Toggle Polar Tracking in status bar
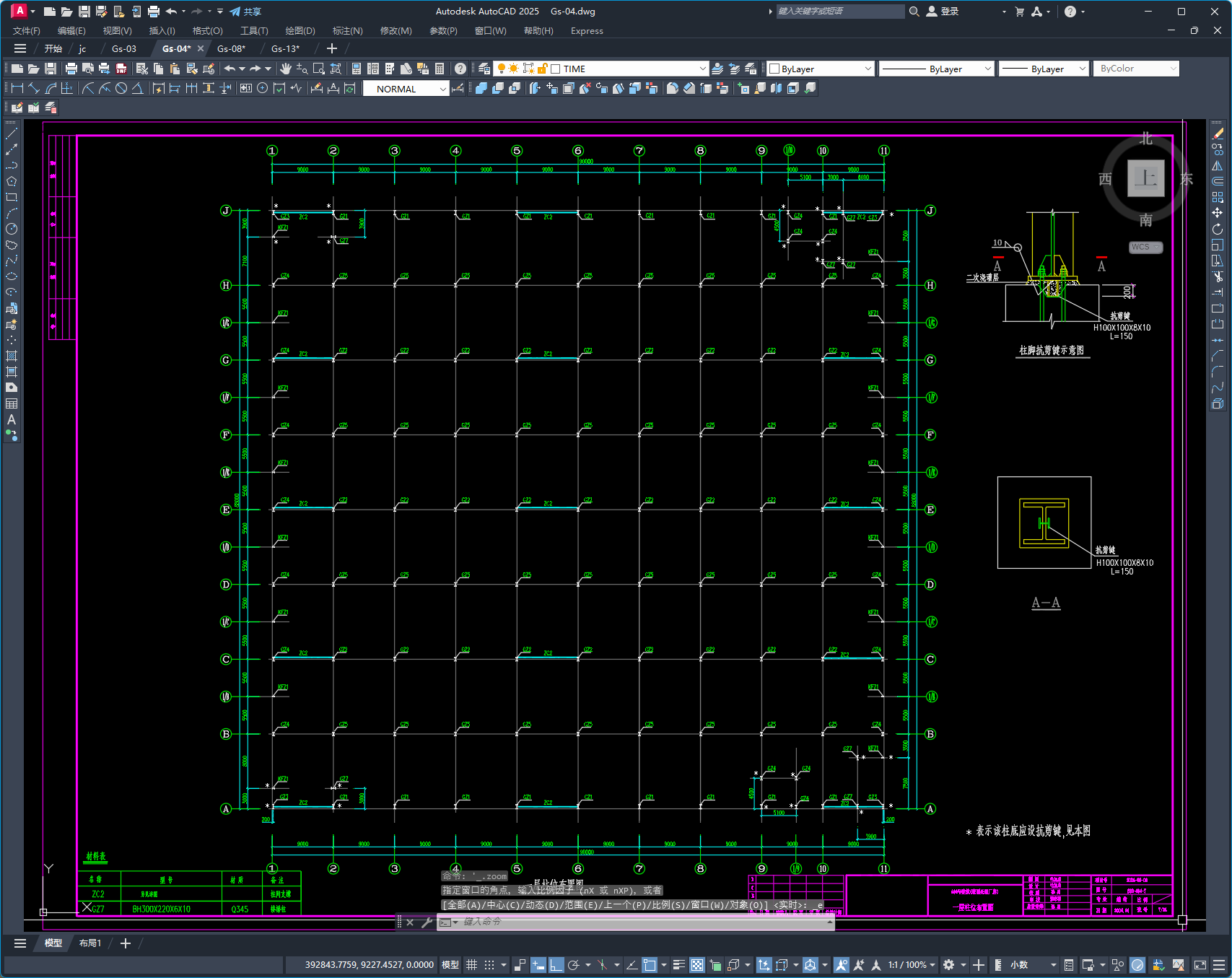Screen dimensions: 1232x978 click(x=574, y=965)
